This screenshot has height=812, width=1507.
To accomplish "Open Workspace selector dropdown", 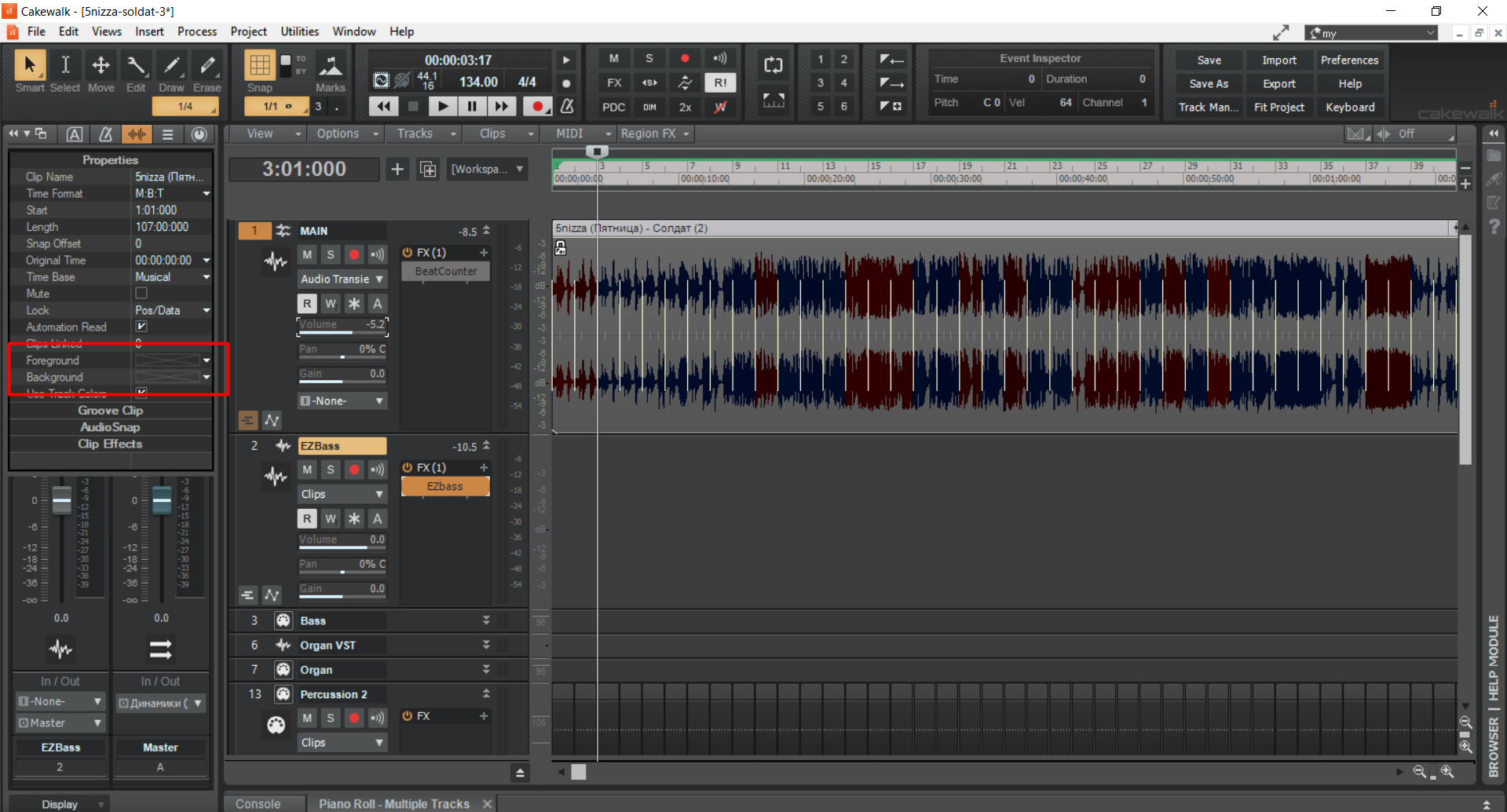I will 487,169.
